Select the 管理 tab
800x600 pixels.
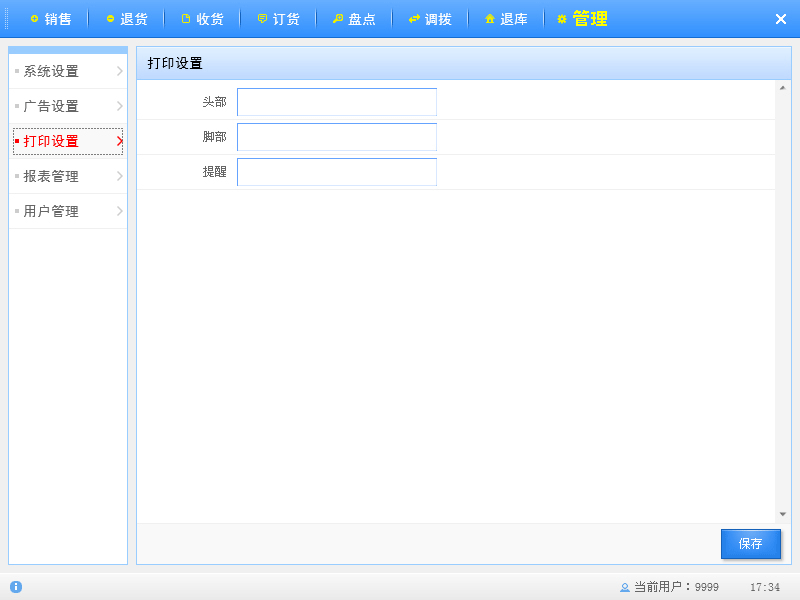pos(582,19)
